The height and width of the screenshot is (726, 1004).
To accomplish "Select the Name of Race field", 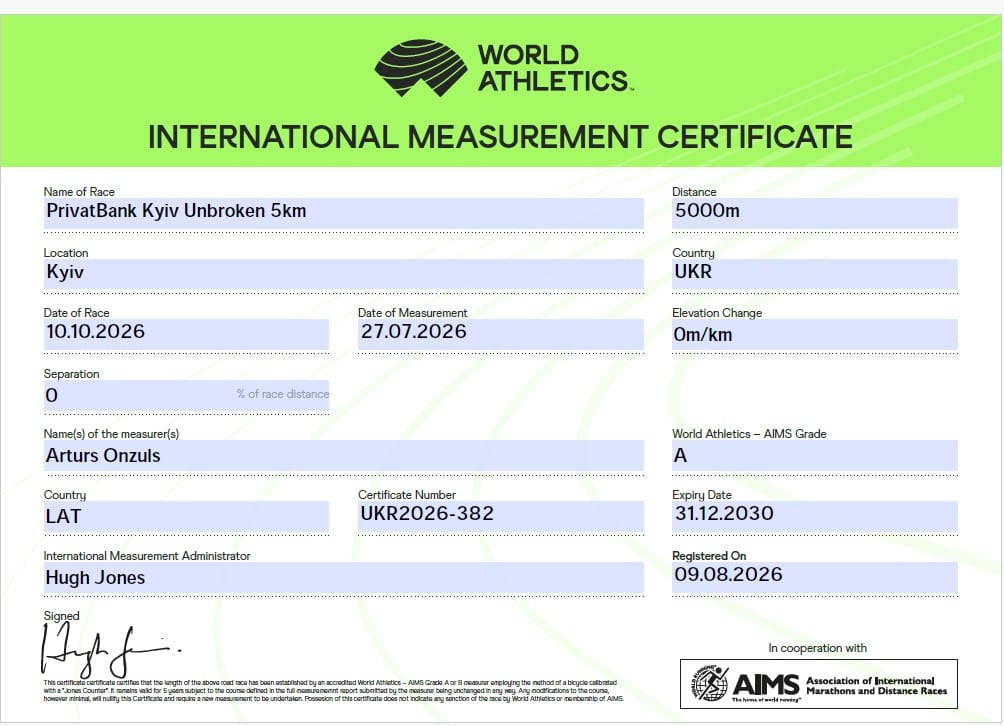I will [x=343, y=213].
